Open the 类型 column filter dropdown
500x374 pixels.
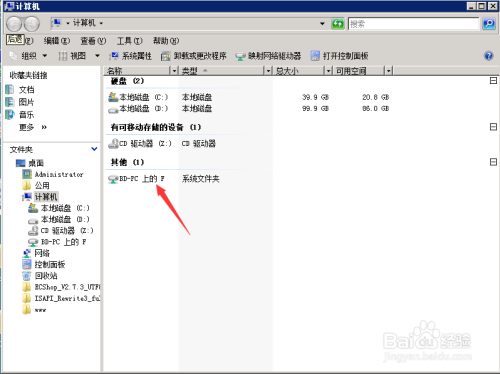click(x=268, y=71)
